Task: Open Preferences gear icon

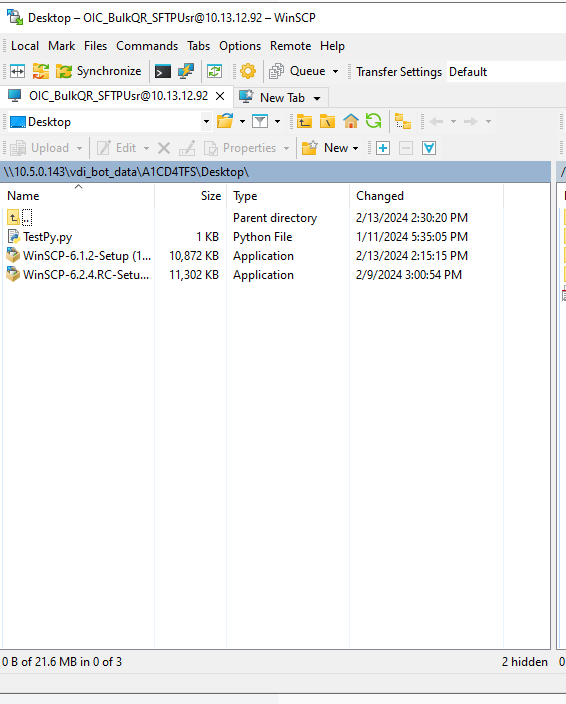Action: point(248,71)
